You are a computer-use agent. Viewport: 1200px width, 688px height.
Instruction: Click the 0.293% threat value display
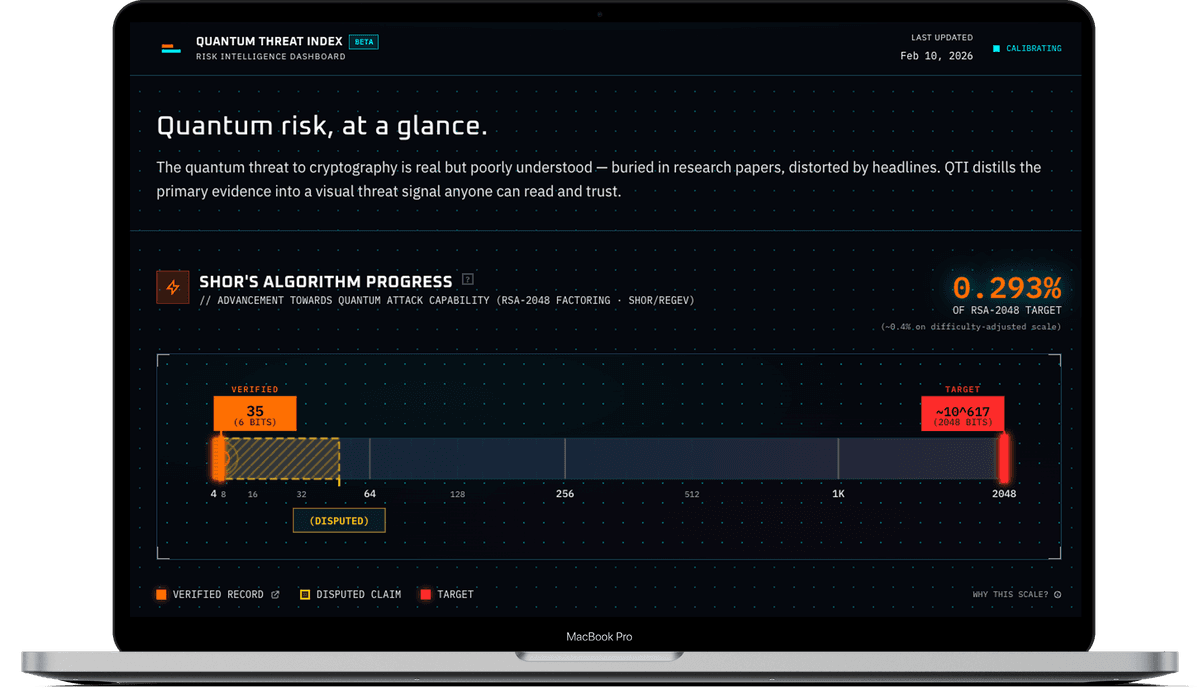(1006, 289)
